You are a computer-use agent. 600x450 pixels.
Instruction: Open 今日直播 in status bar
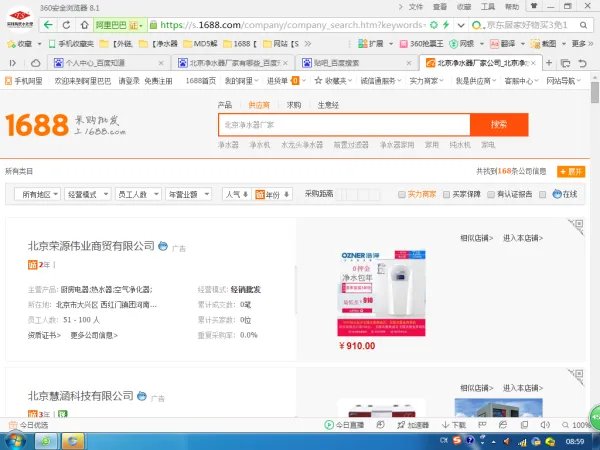click(x=344, y=425)
